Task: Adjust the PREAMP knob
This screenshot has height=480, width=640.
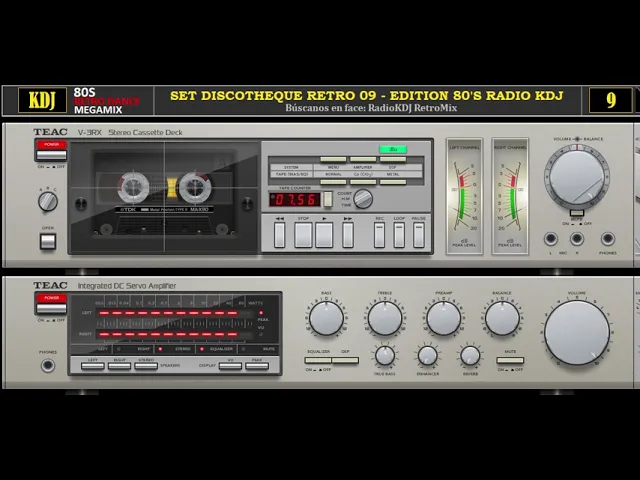Action: coord(444,318)
